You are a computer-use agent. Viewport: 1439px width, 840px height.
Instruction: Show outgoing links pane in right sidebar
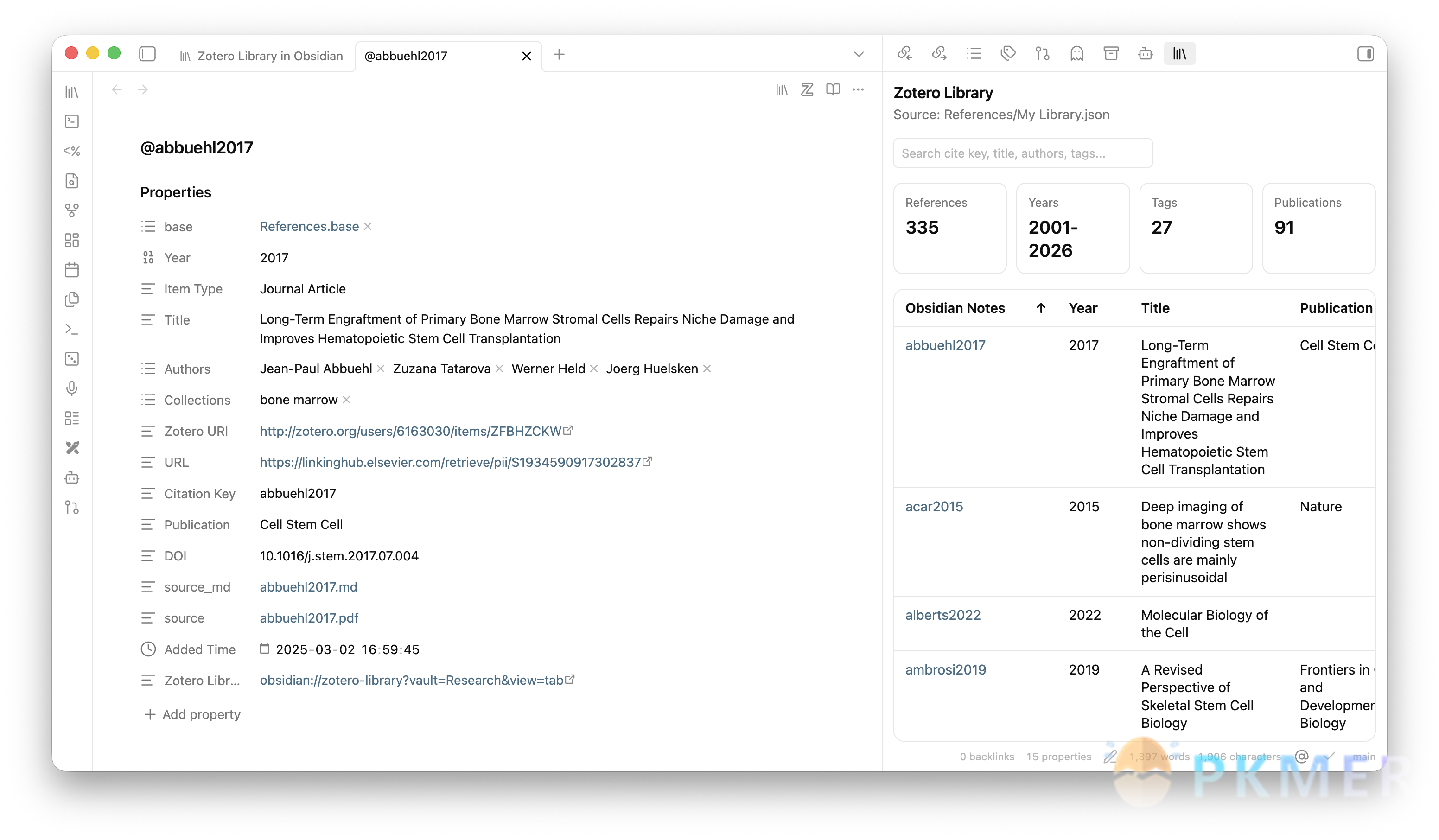pos(939,54)
